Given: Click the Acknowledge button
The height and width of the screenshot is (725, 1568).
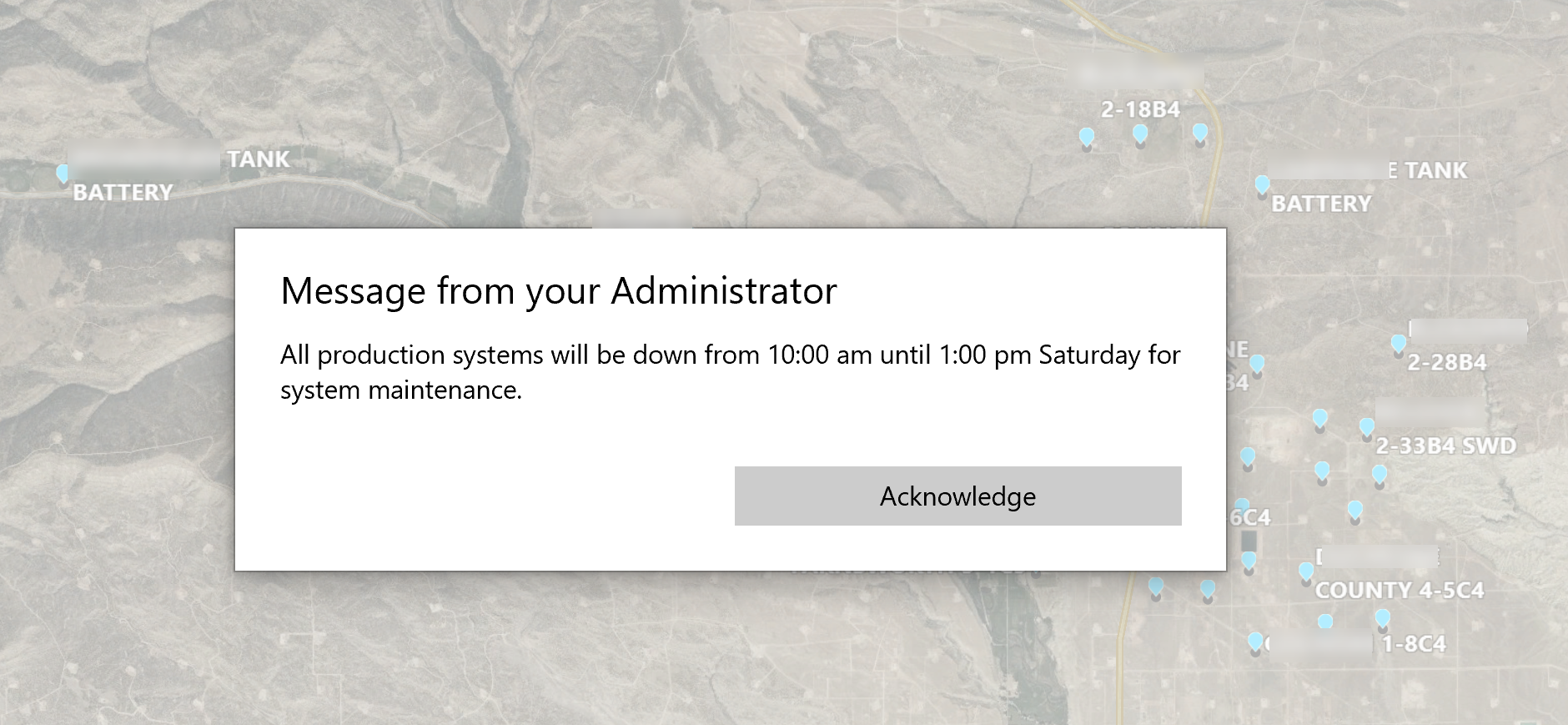Looking at the screenshot, I should click(x=957, y=496).
